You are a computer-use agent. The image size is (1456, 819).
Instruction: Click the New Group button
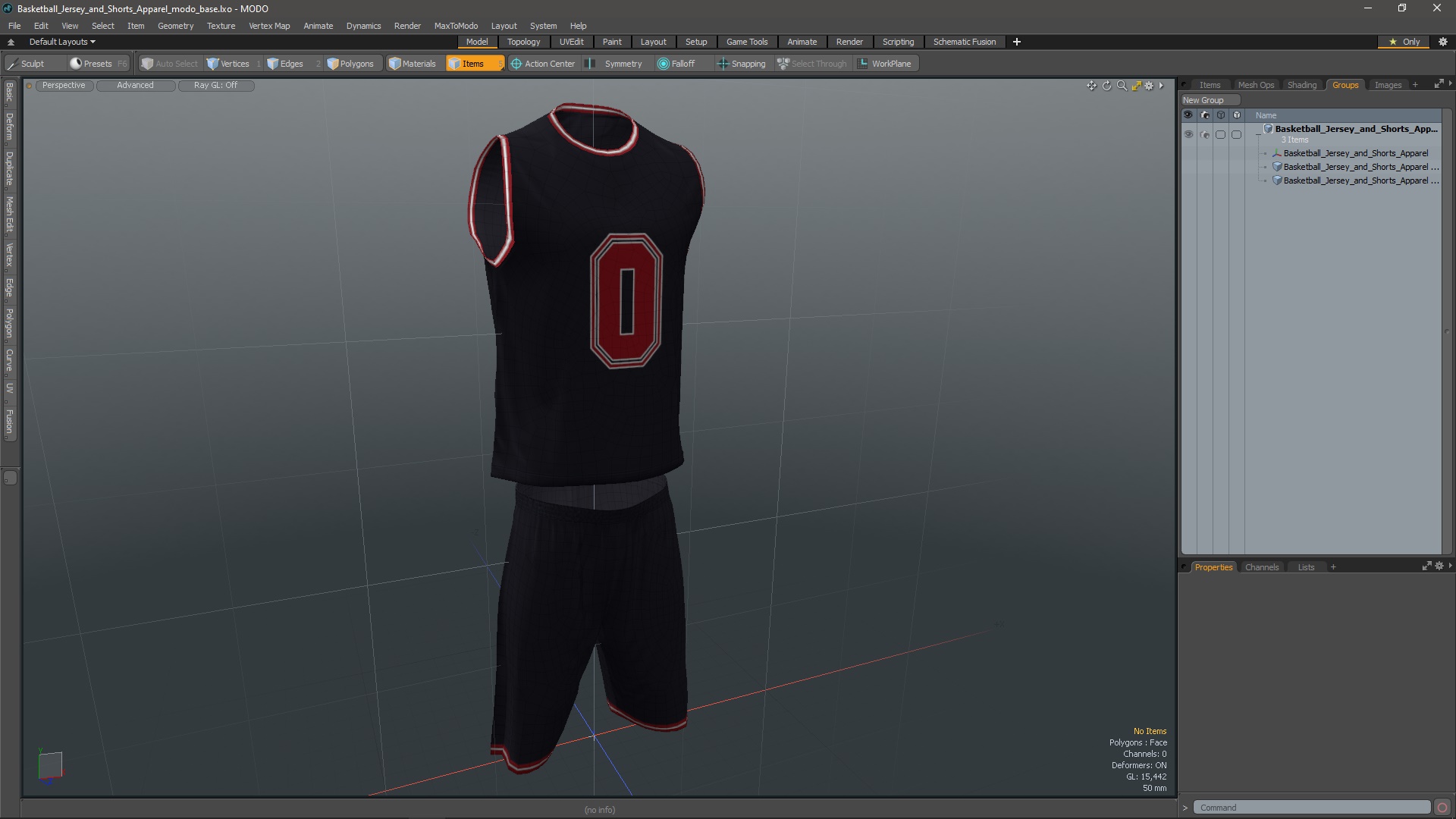point(1203,100)
